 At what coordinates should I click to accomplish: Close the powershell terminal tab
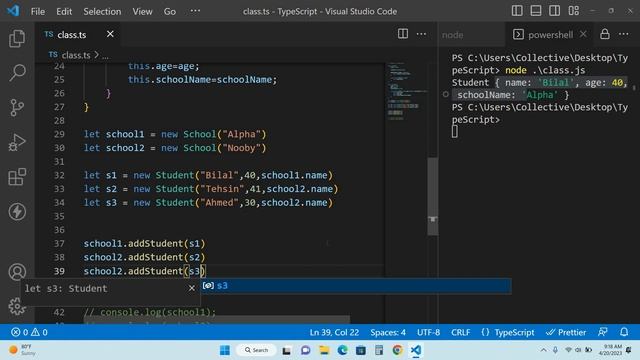583,34
